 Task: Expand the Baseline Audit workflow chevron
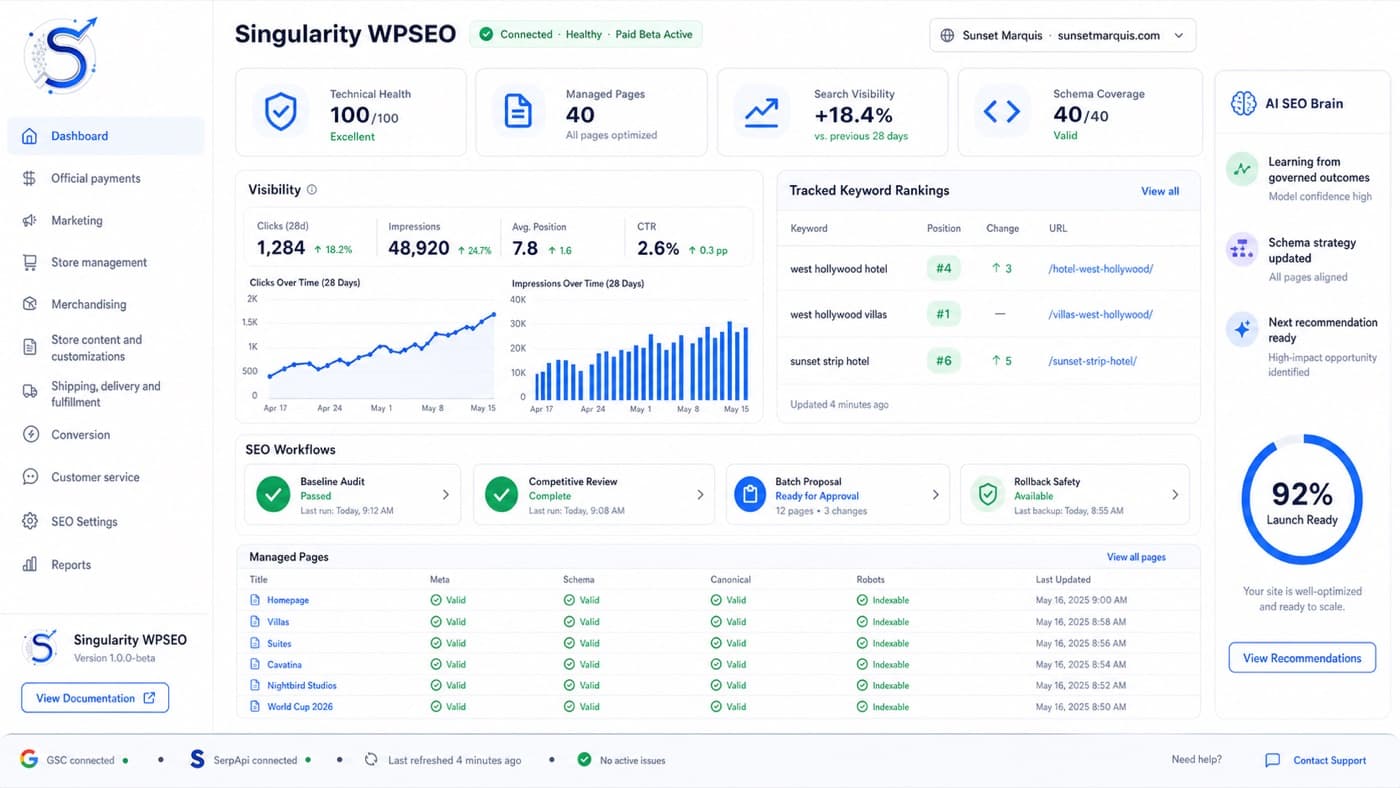pyautogui.click(x=446, y=494)
